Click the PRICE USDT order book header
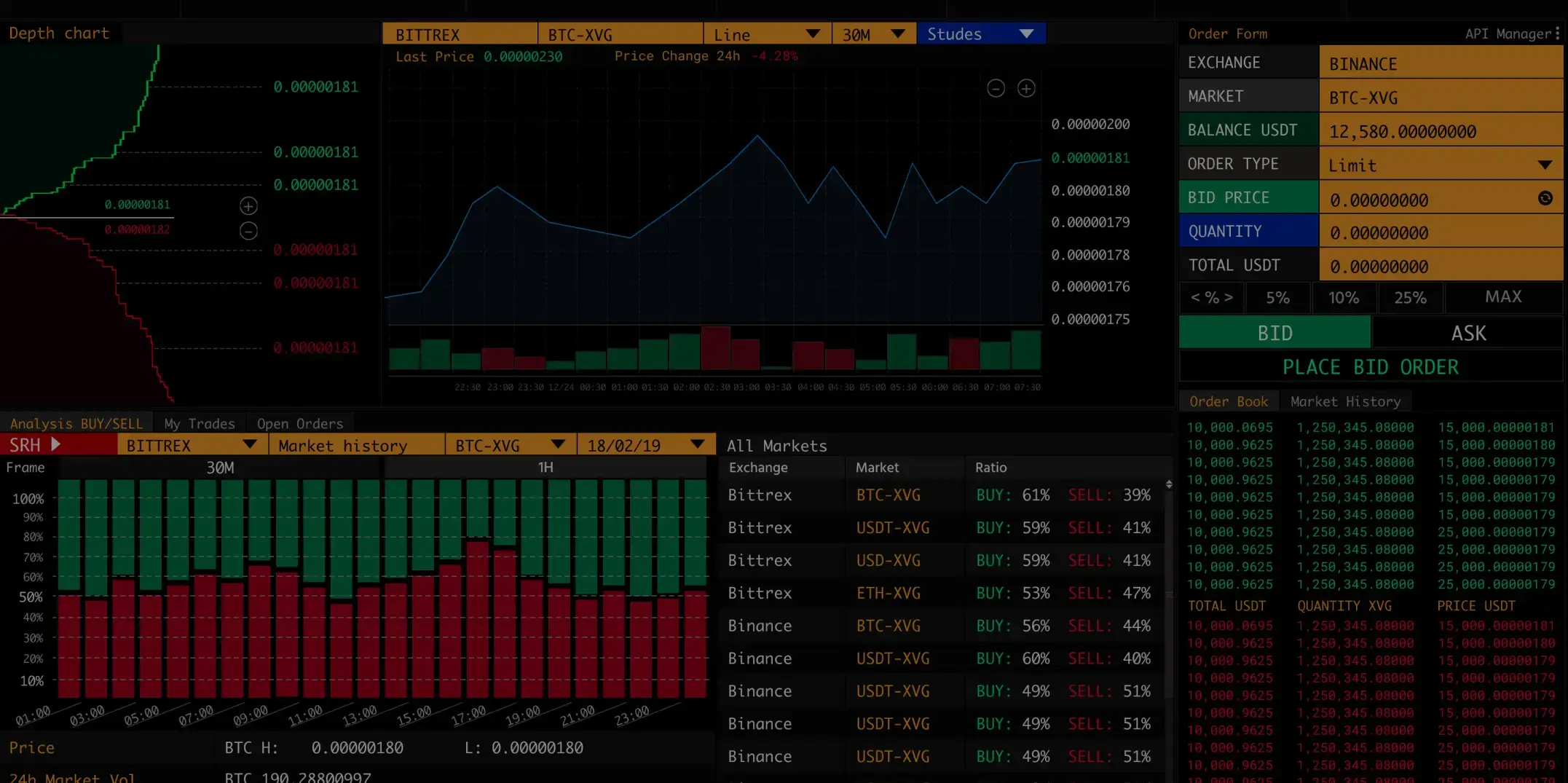Viewport: 1568px width, 783px height. 1476,605
